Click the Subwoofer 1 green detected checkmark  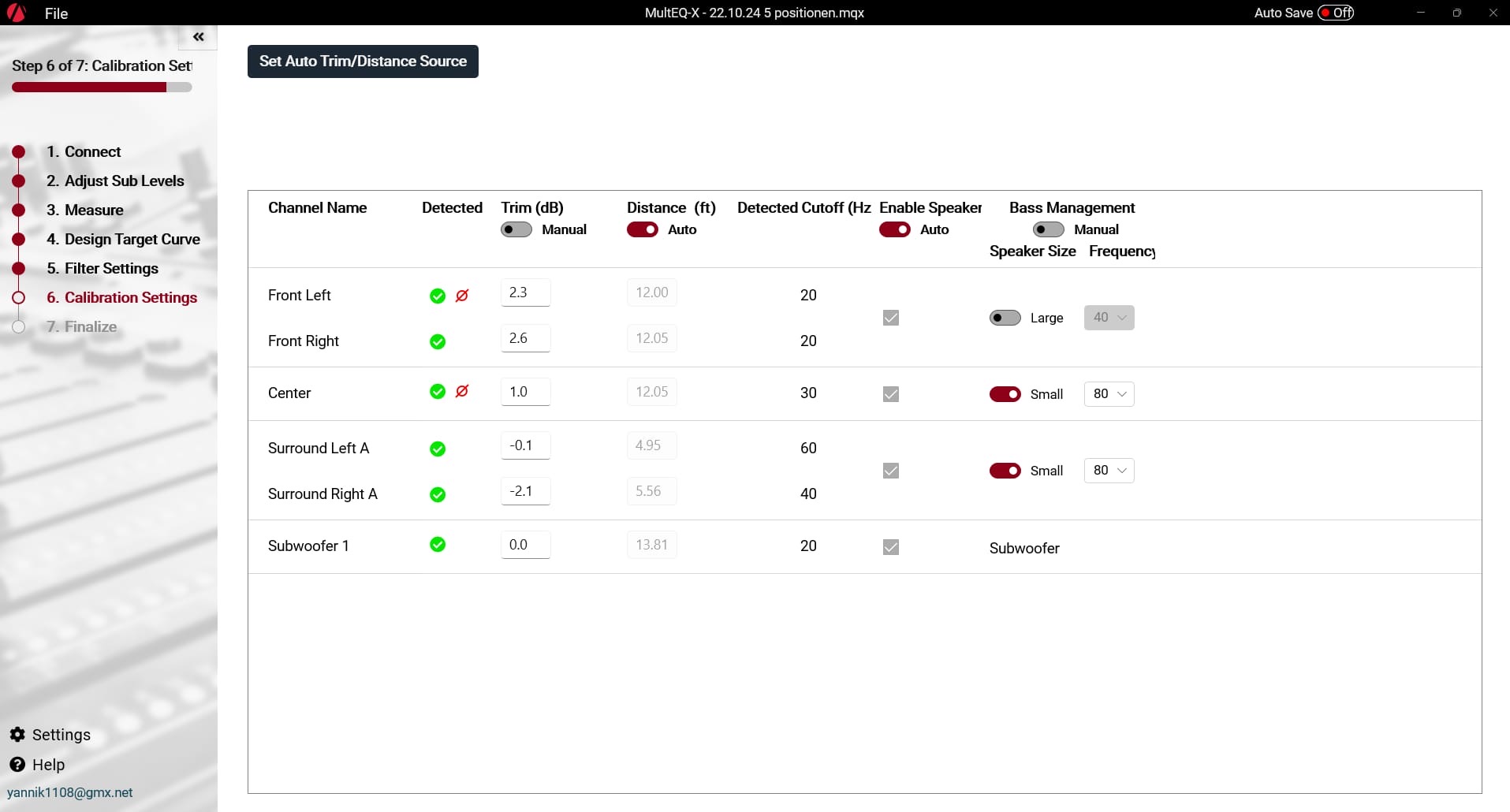click(x=438, y=545)
